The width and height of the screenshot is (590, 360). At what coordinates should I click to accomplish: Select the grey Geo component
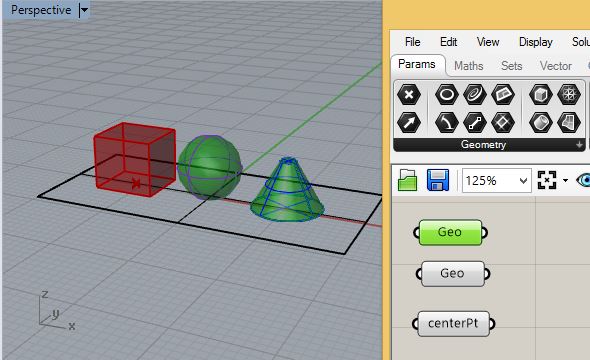tap(453, 273)
